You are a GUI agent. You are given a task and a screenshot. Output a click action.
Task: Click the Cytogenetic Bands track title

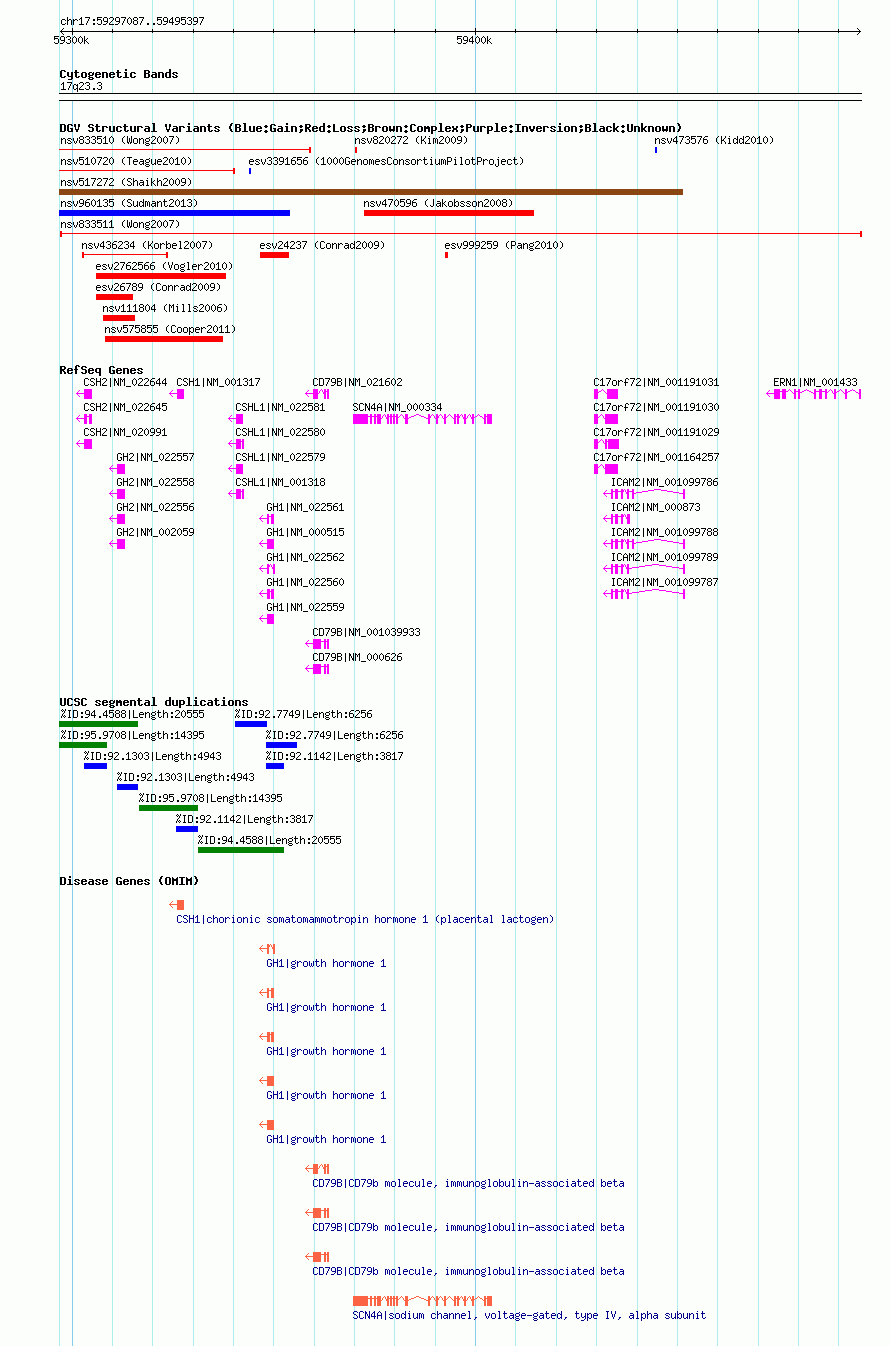[x=119, y=74]
